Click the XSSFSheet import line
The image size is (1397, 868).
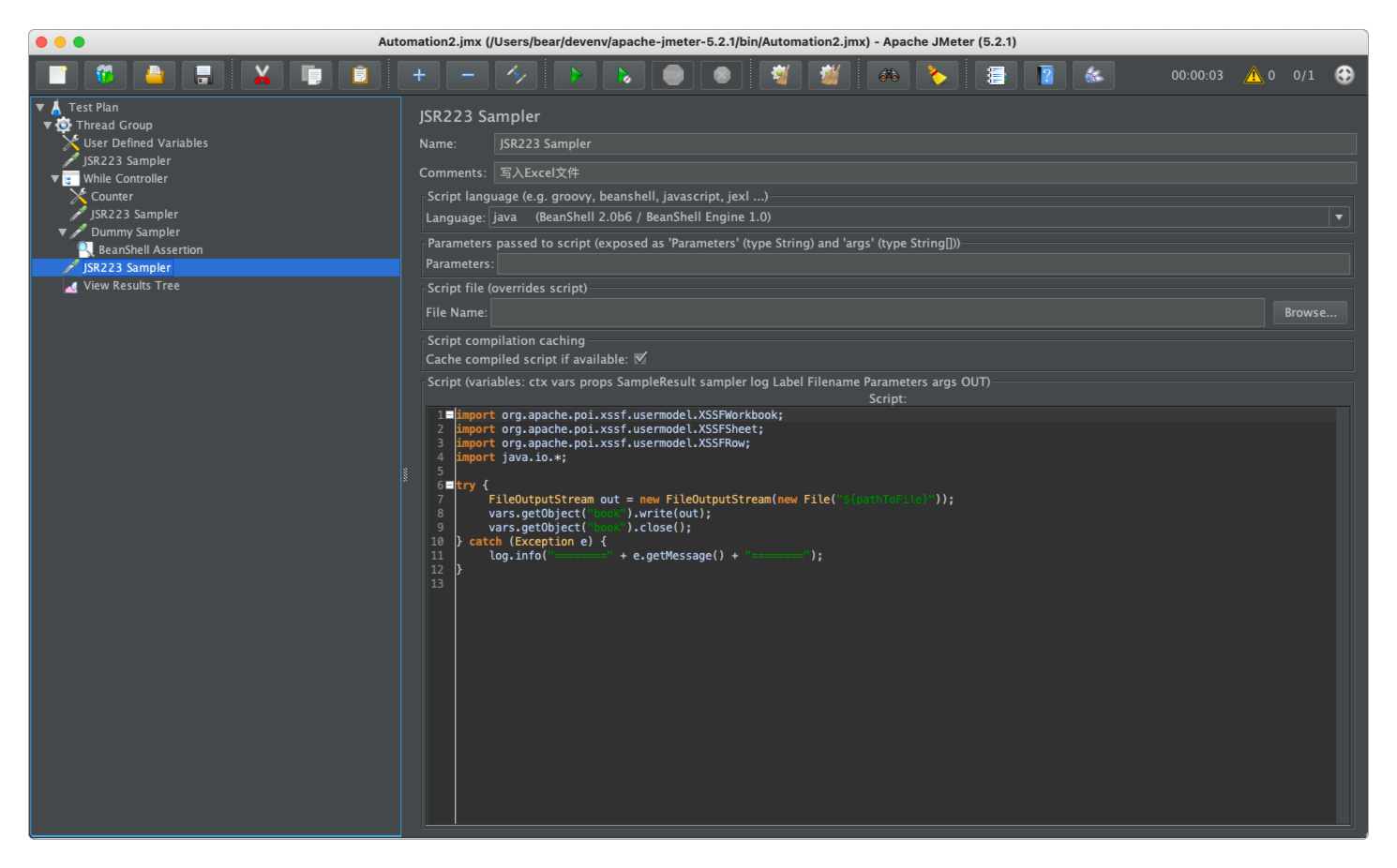[x=609, y=428]
